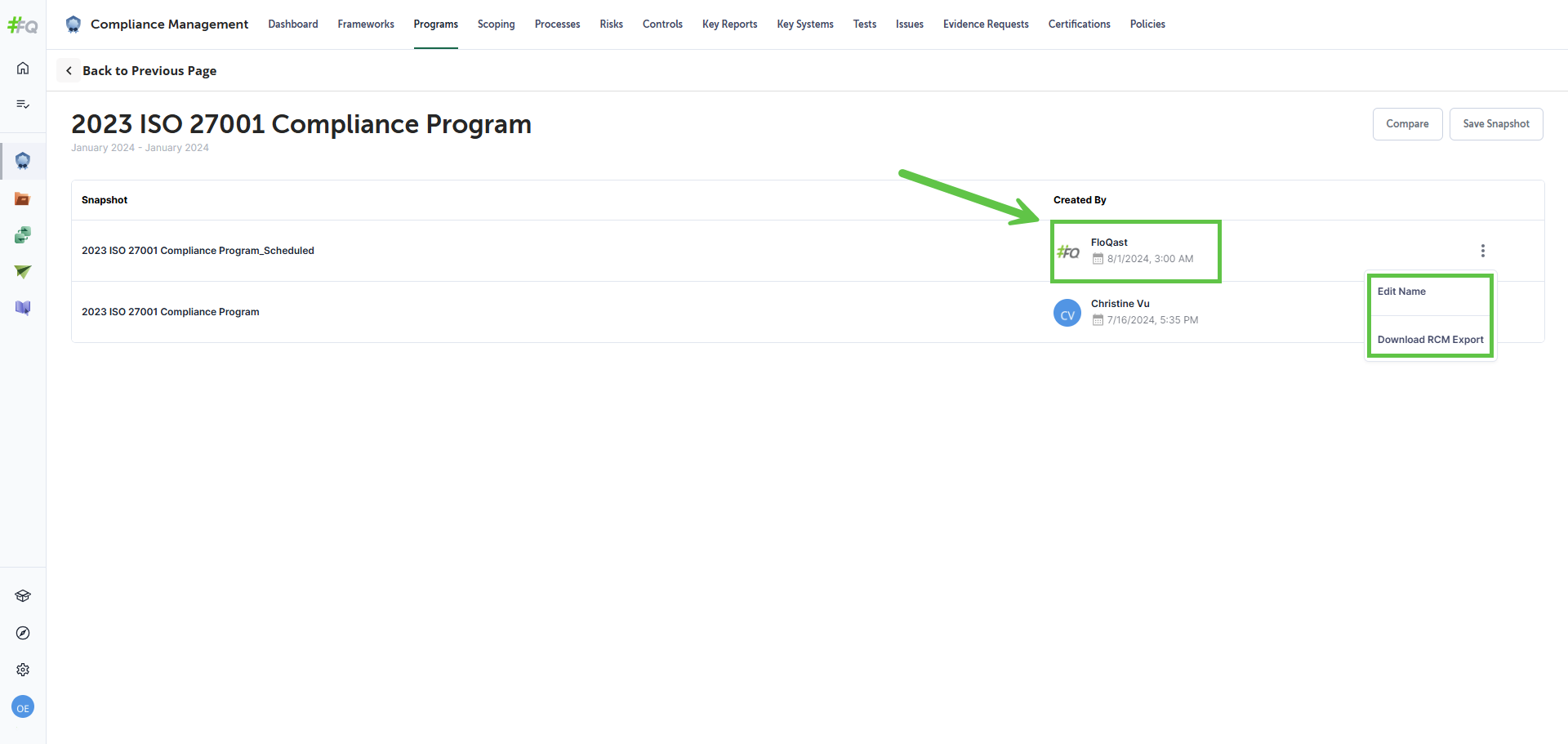Open the checklist tasks icon in sidebar
Viewport: 1568px width, 744px height.
tap(23, 104)
